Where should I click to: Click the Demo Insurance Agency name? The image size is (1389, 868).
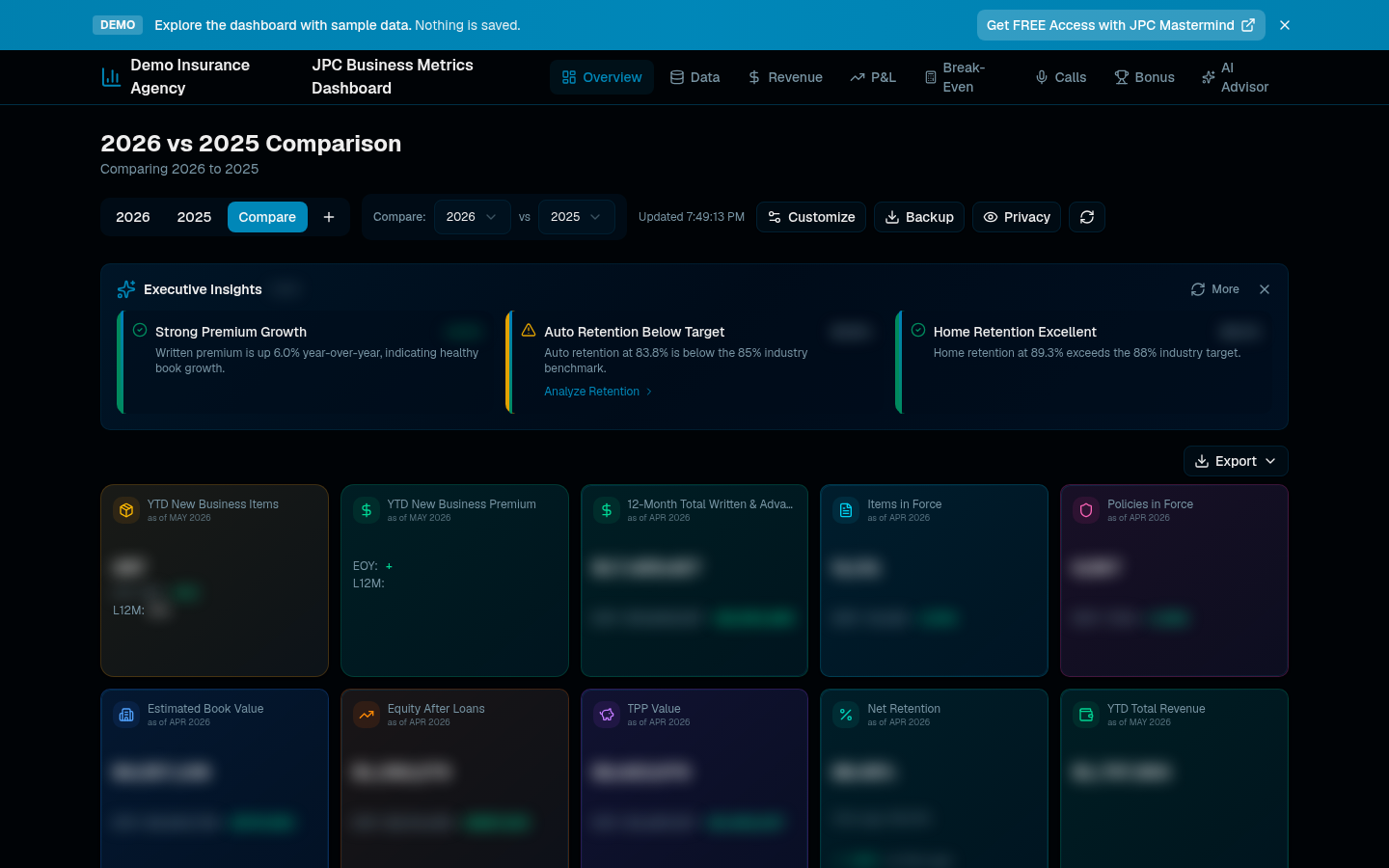pyautogui.click(x=190, y=76)
